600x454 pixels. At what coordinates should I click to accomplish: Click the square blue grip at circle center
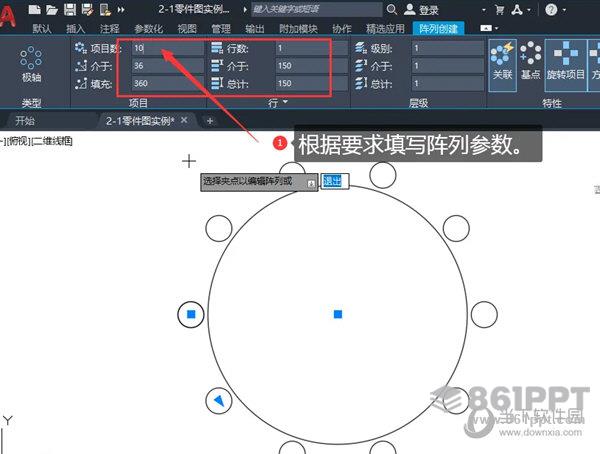click(x=338, y=314)
